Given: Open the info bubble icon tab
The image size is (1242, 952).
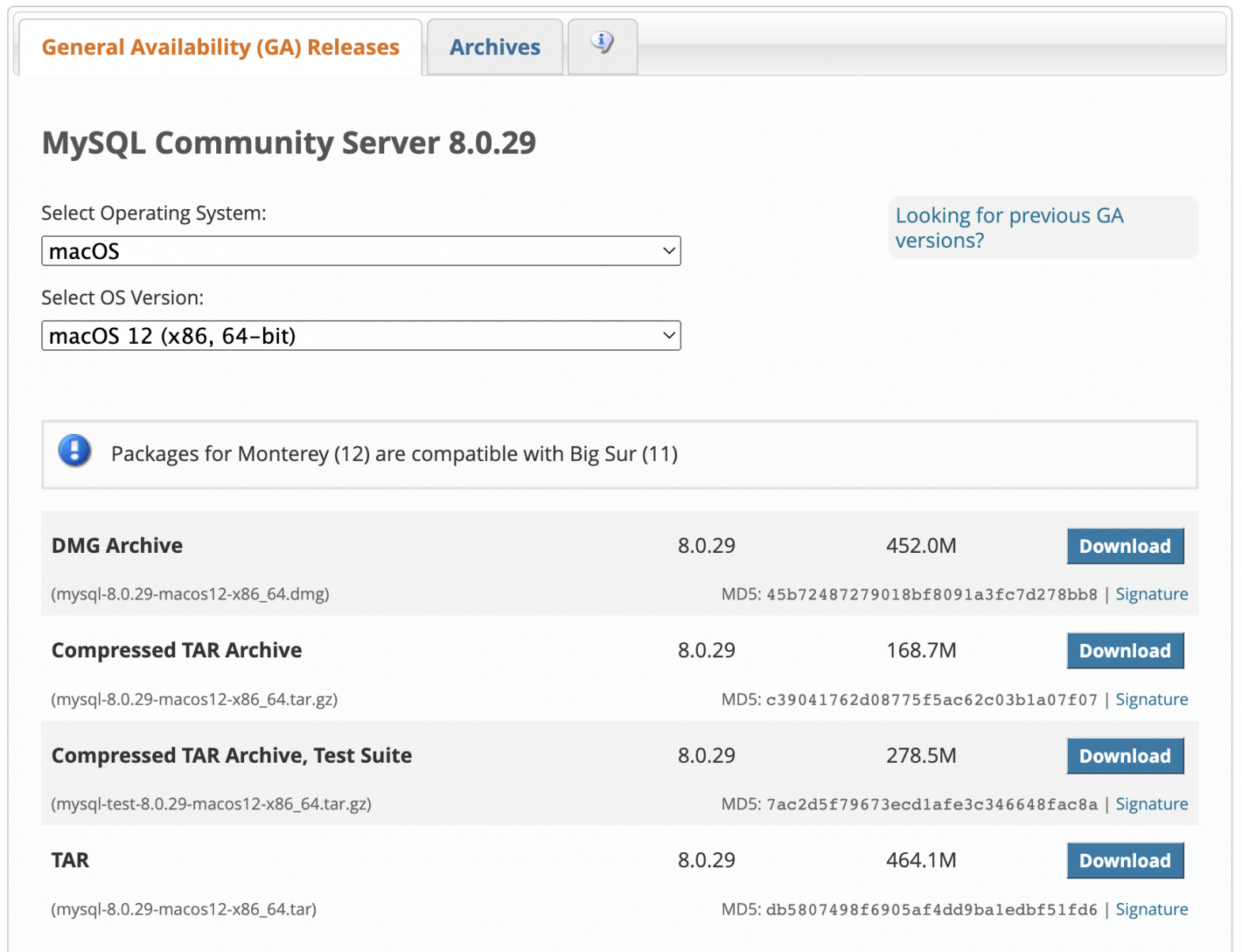Looking at the screenshot, I should pos(602,44).
